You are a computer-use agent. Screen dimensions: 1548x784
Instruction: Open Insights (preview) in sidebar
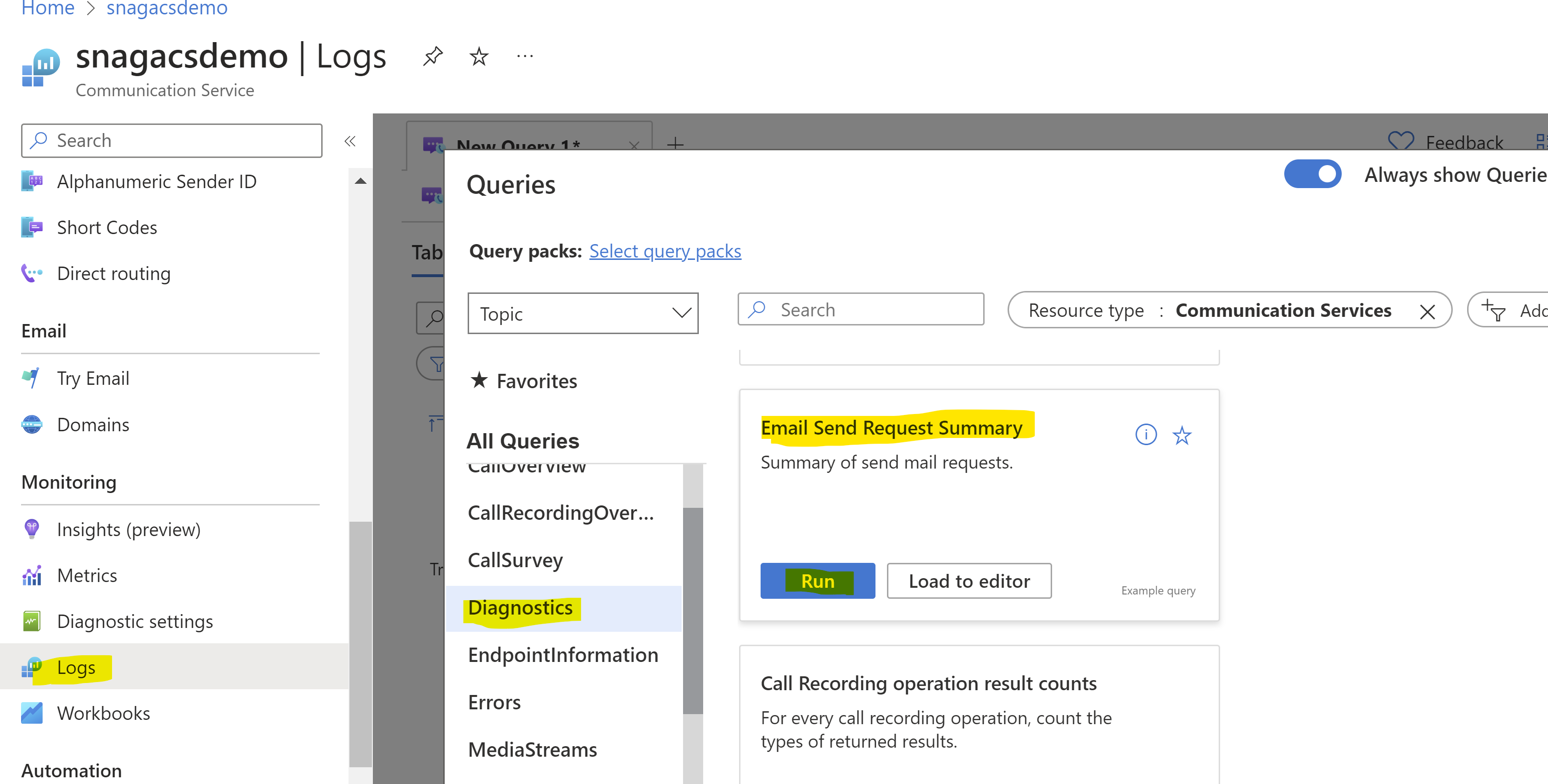click(x=128, y=529)
